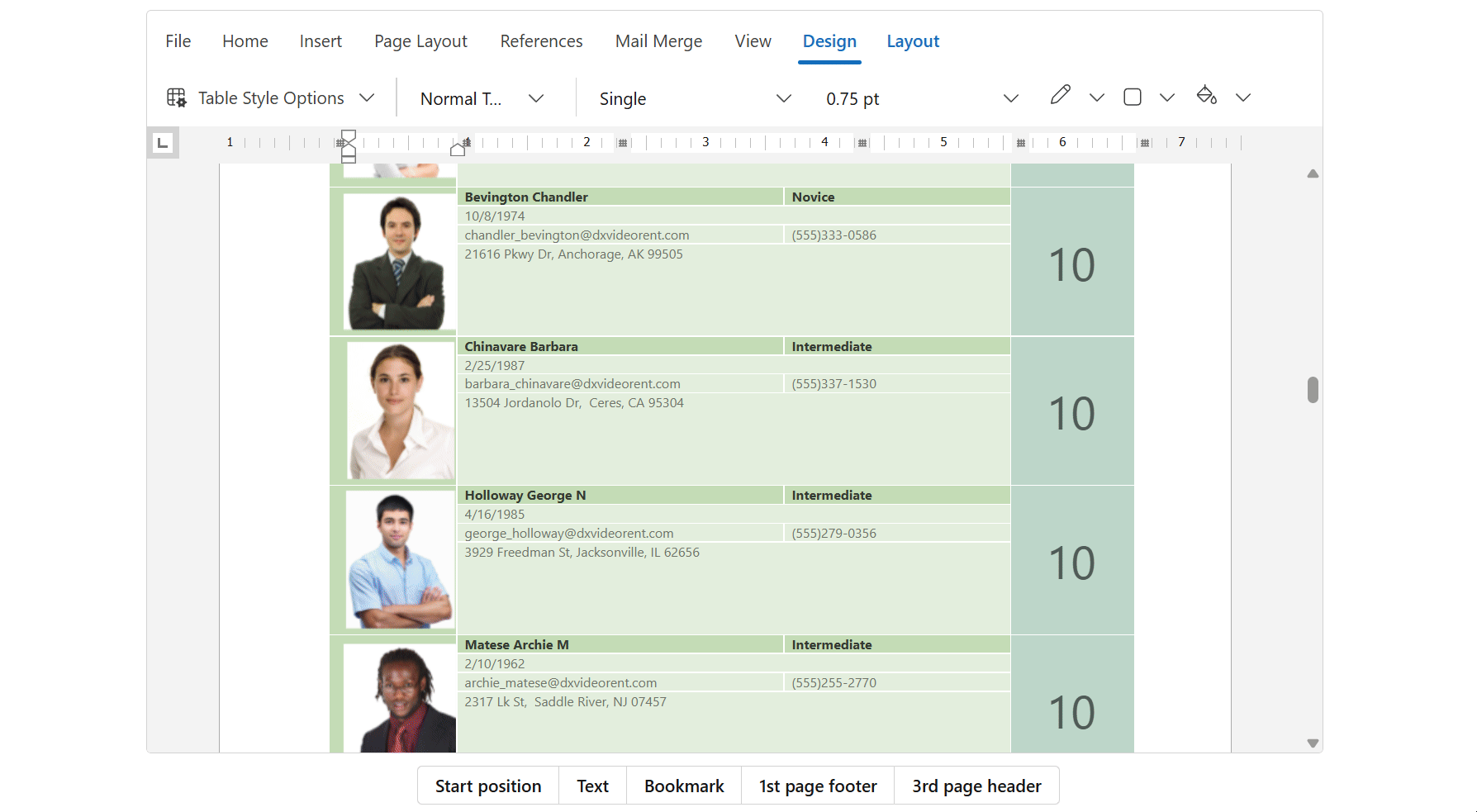1477x812 pixels.
Task: Click the Table Style Options icon
Action: 177,97
